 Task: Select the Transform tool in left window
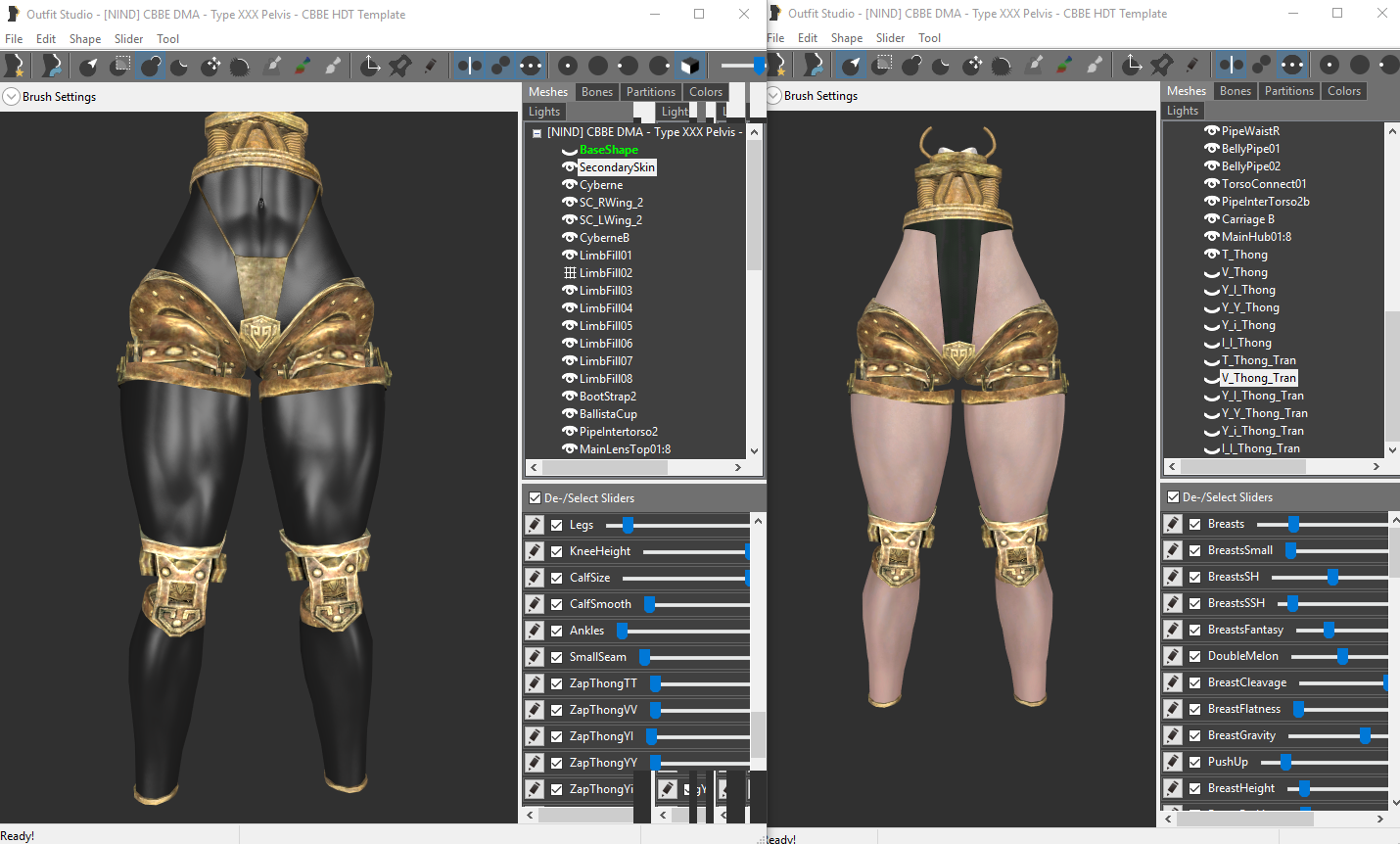tap(370, 66)
